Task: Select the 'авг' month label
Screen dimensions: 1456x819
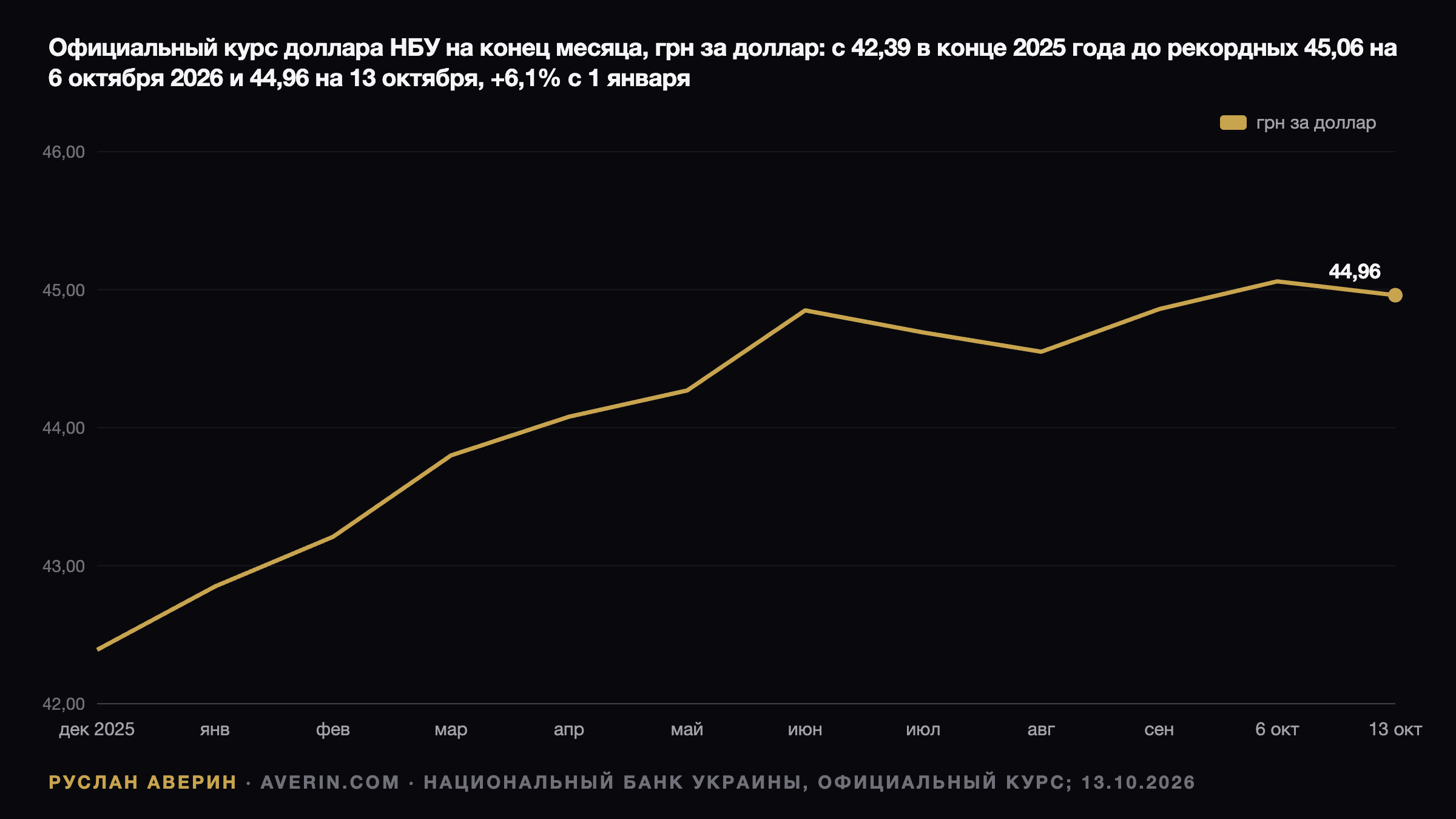Action: point(1041,730)
